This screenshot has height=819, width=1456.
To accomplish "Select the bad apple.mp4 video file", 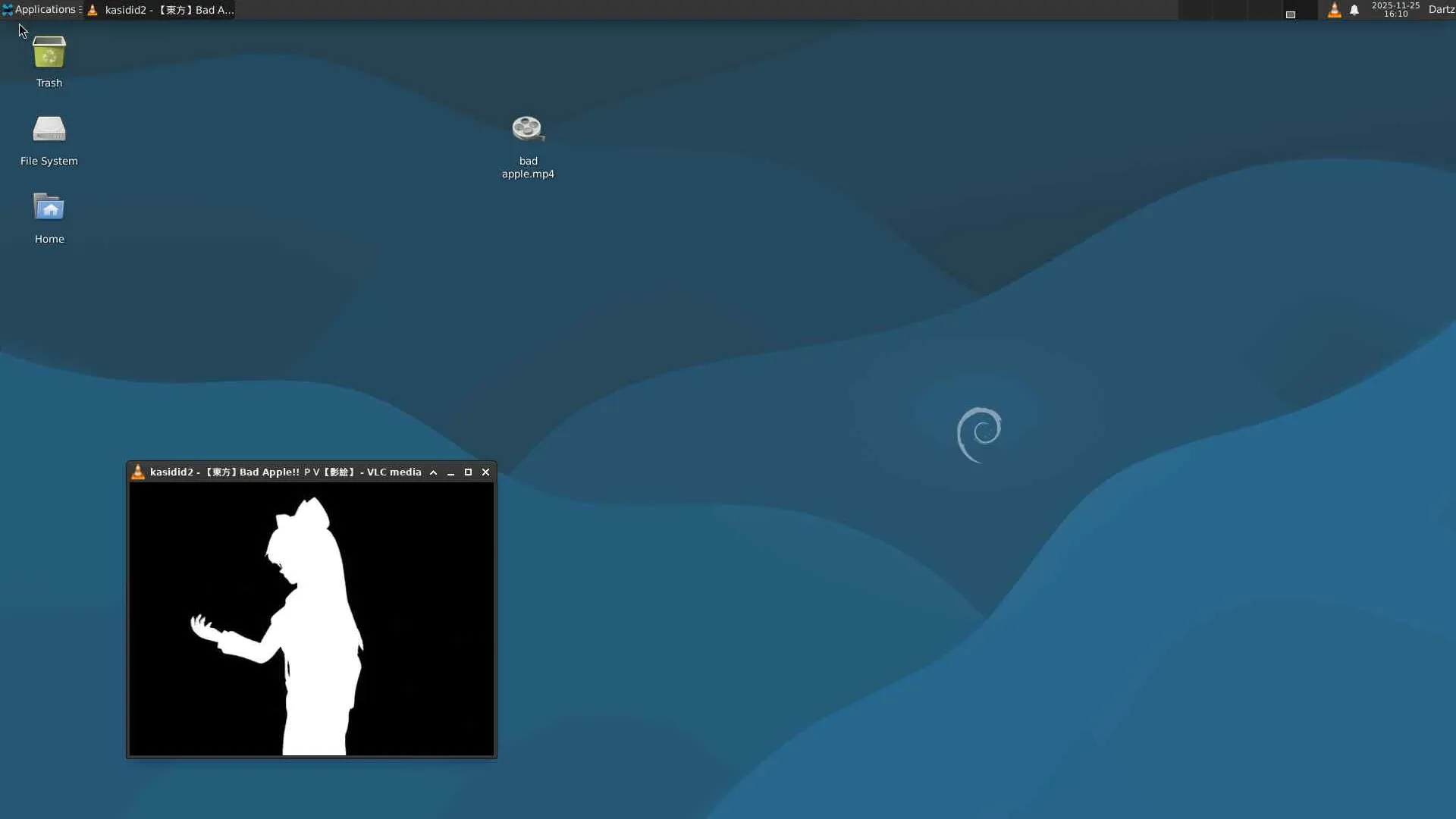I will (528, 130).
